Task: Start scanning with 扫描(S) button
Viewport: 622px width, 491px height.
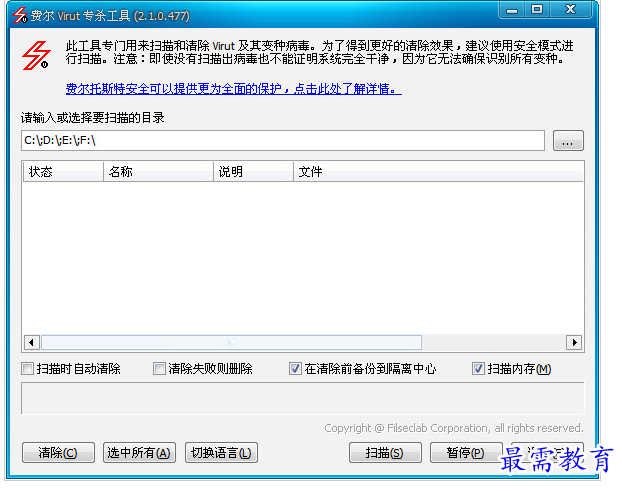Action: (x=385, y=453)
